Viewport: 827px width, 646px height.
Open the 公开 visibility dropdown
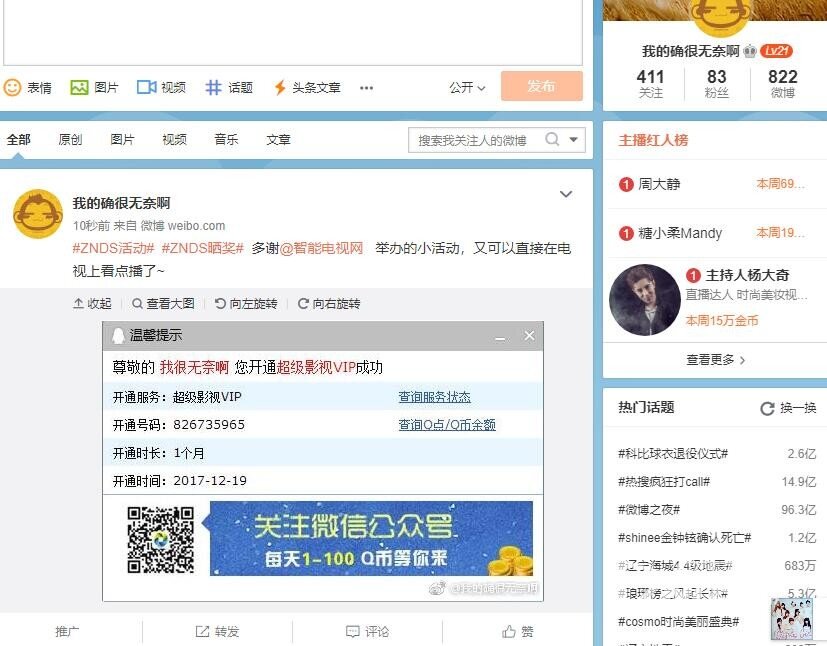[467, 88]
